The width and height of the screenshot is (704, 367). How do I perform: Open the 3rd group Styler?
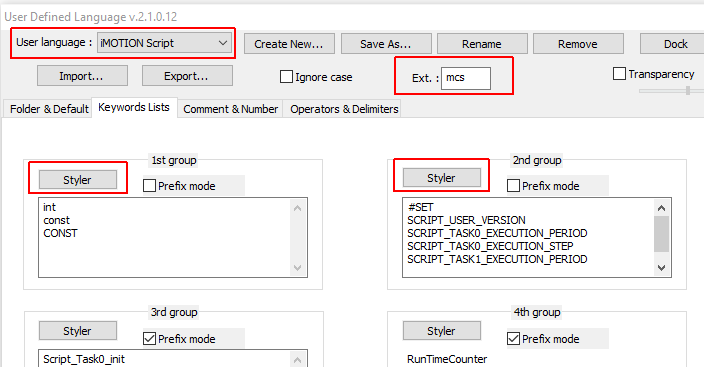click(x=78, y=331)
